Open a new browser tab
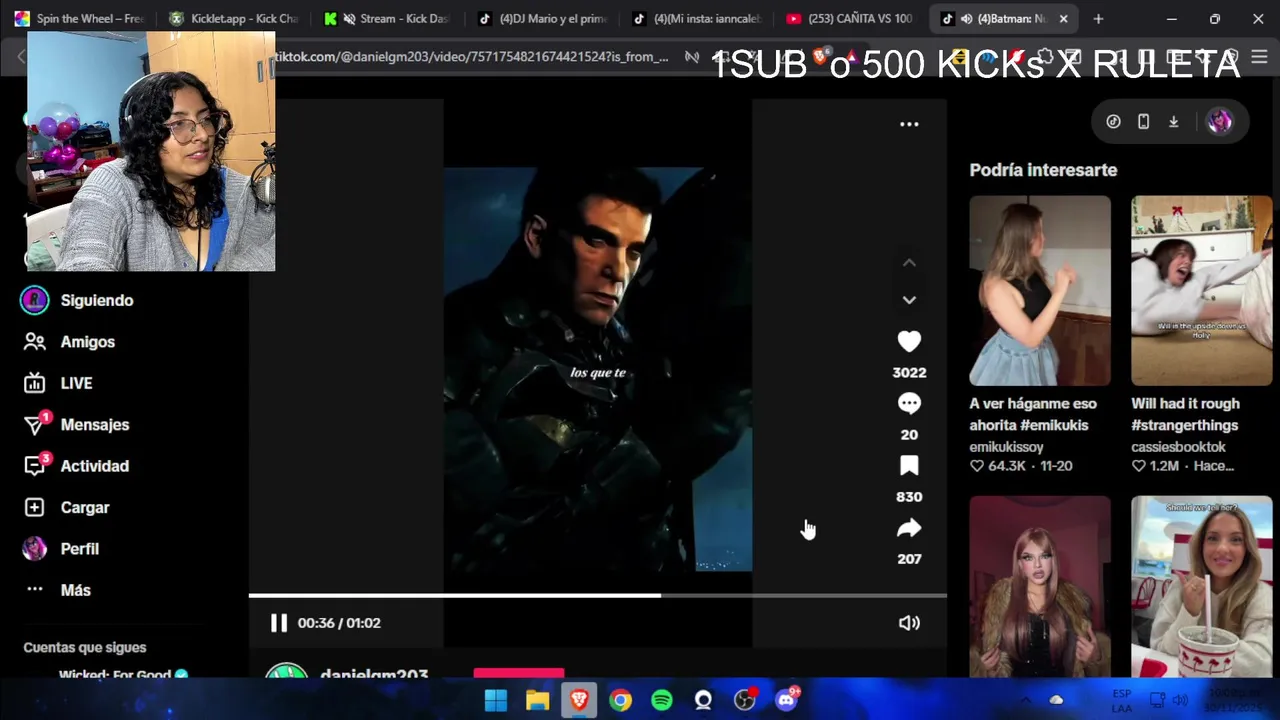The height and width of the screenshot is (720, 1280). click(1098, 19)
